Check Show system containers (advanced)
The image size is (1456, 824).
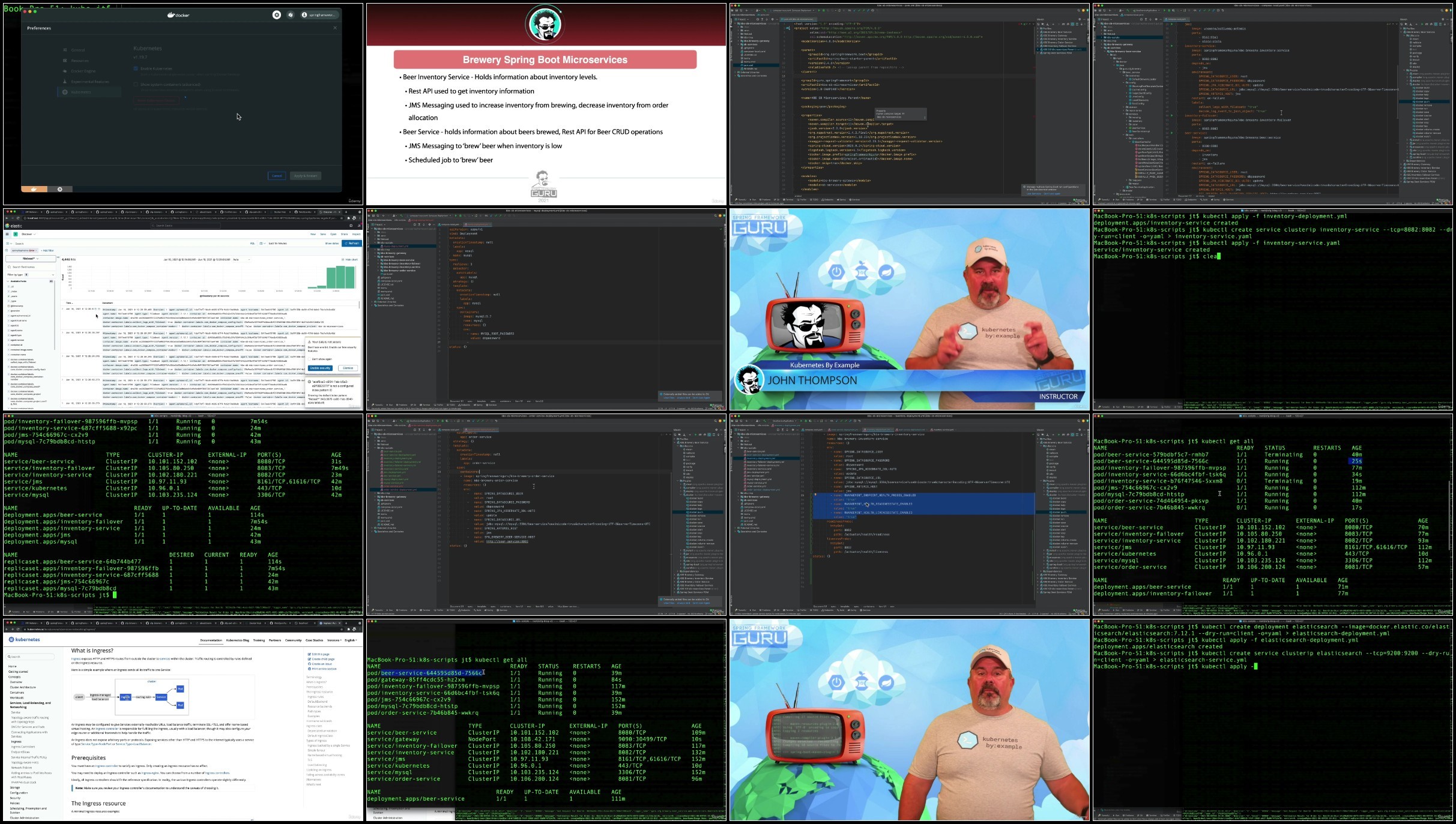pyautogui.click(x=136, y=85)
